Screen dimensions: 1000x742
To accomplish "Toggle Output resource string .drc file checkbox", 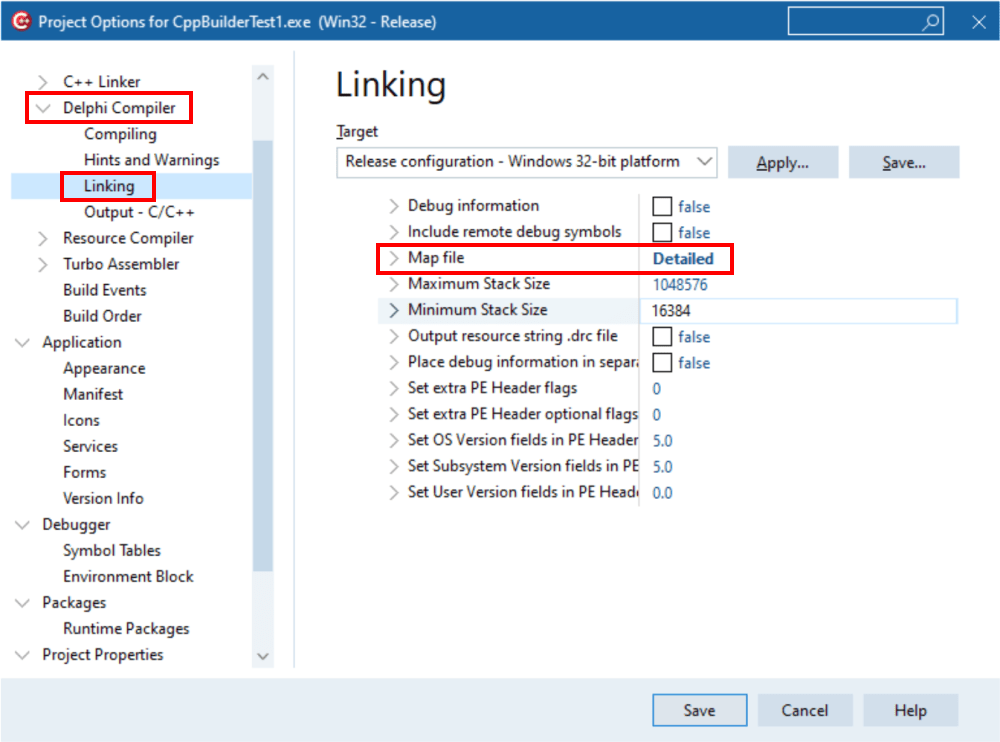I will click(662, 336).
